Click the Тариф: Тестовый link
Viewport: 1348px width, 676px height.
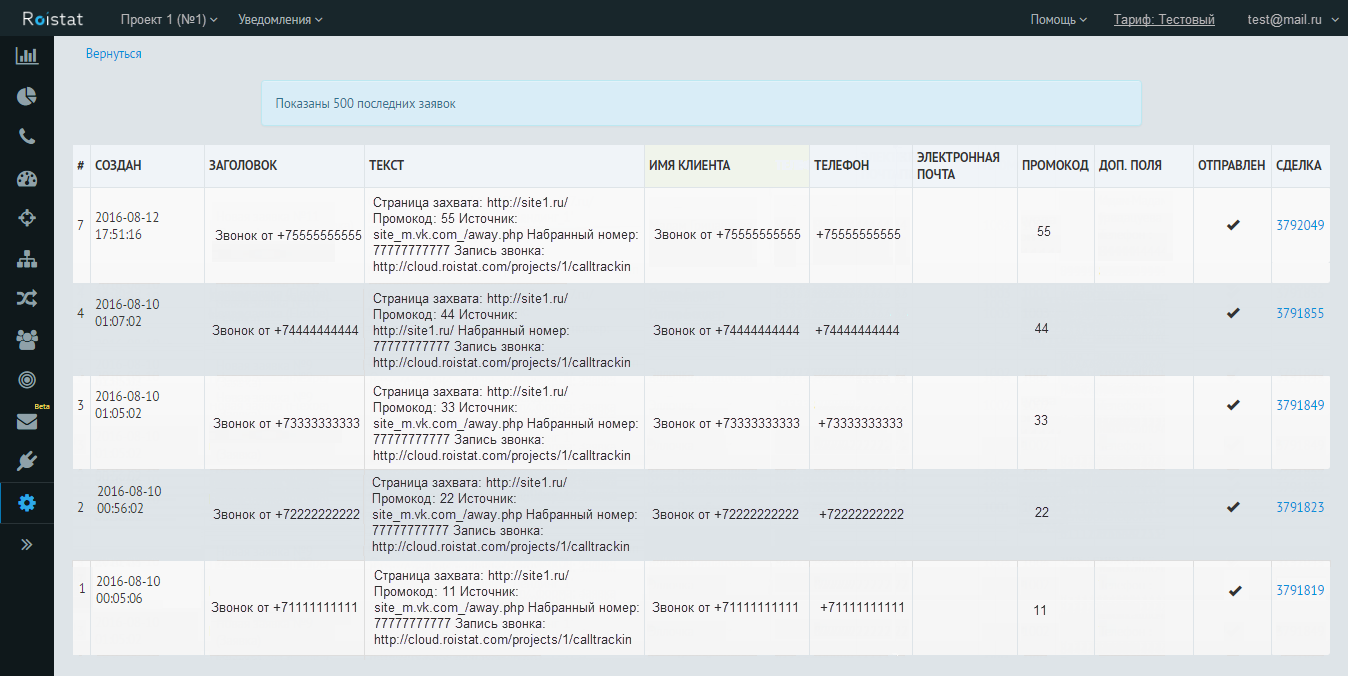coord(1164,19)
